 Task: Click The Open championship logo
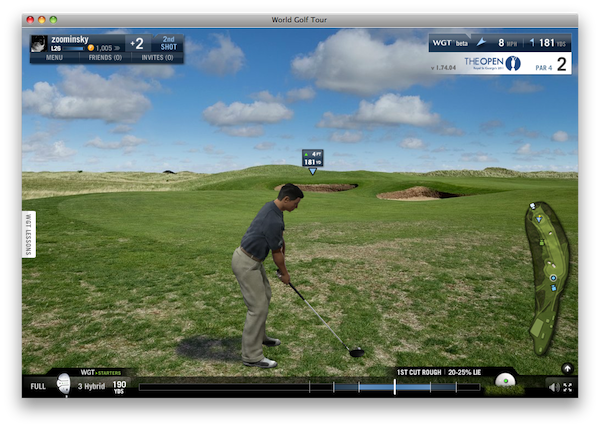click(492, 63)
